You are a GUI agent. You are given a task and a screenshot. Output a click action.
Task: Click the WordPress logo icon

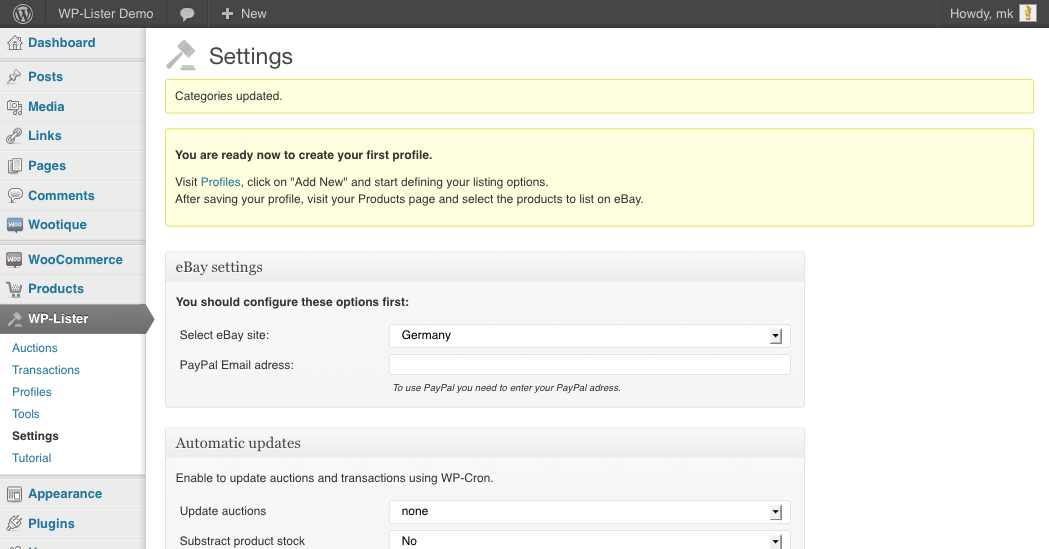point(23,13)
